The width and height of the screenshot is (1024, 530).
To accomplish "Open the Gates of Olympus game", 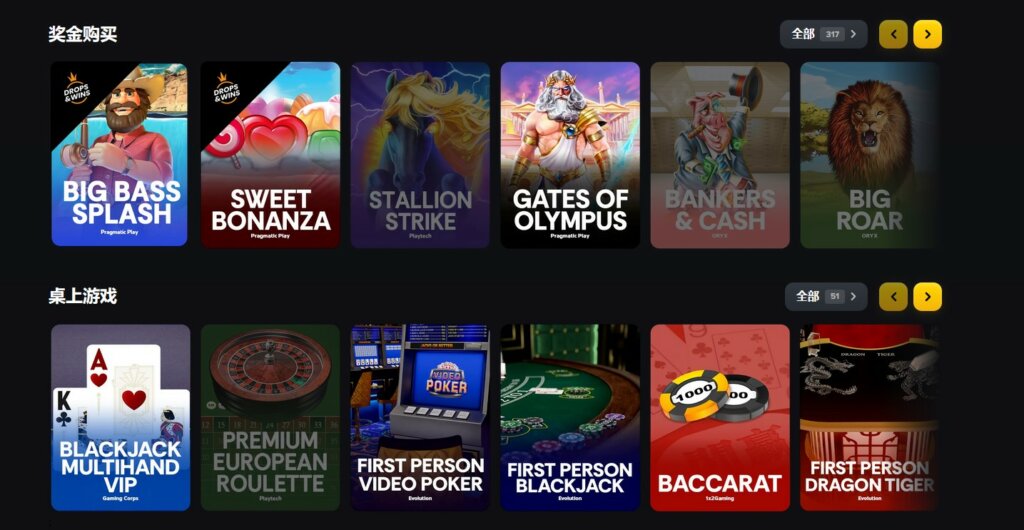I will click(570, 155).
